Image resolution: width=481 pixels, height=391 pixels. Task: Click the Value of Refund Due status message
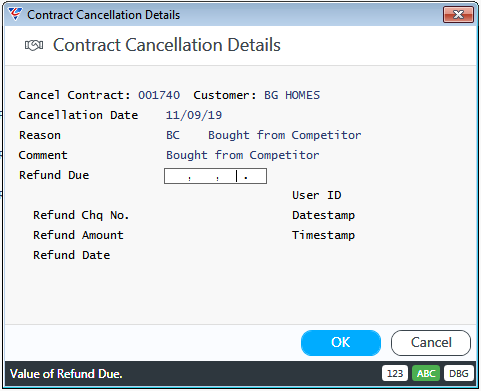pos(66,374)
